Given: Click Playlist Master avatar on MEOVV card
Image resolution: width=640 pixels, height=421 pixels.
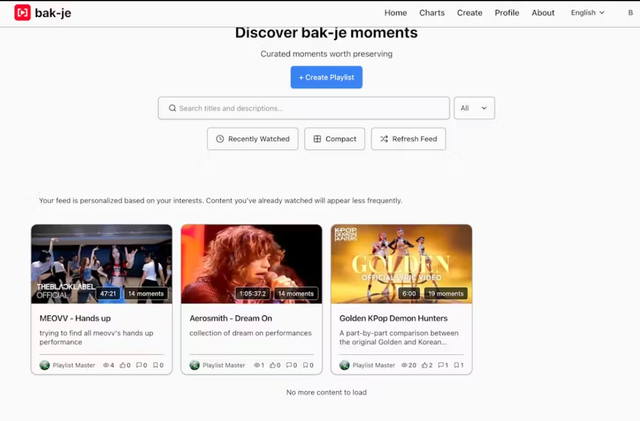Looking at the screenshot, I should click(x=44, y=365).
